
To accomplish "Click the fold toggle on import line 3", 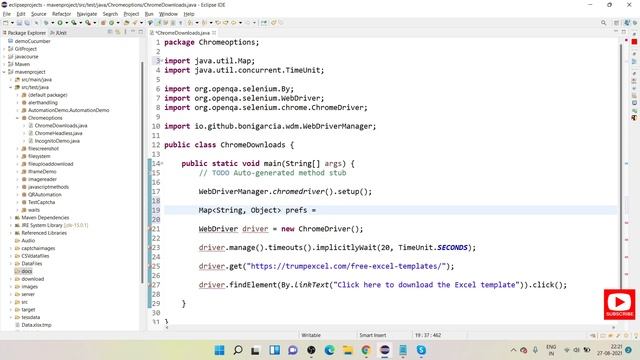I will [x=162, y=61].
